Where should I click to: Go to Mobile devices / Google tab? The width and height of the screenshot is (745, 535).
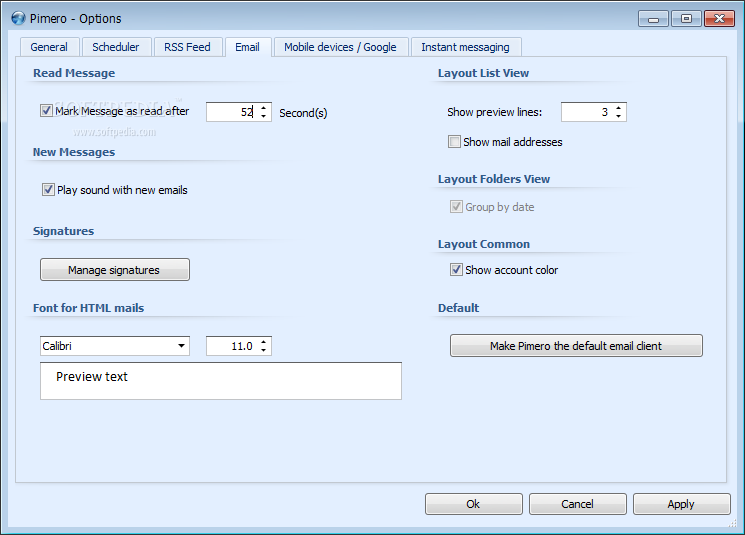(340, 47)
